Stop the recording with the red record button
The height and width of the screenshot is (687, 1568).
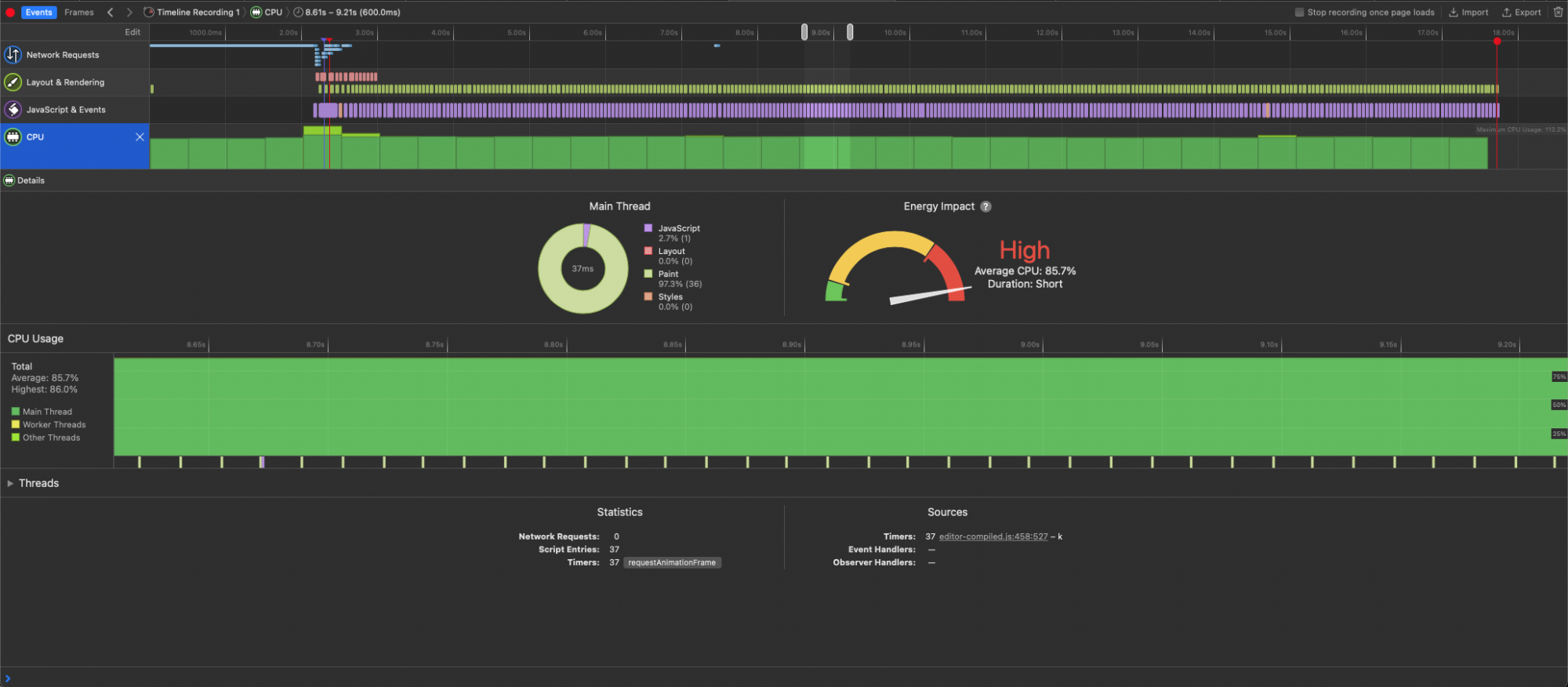pyautogui.click(x=10, y=12)
